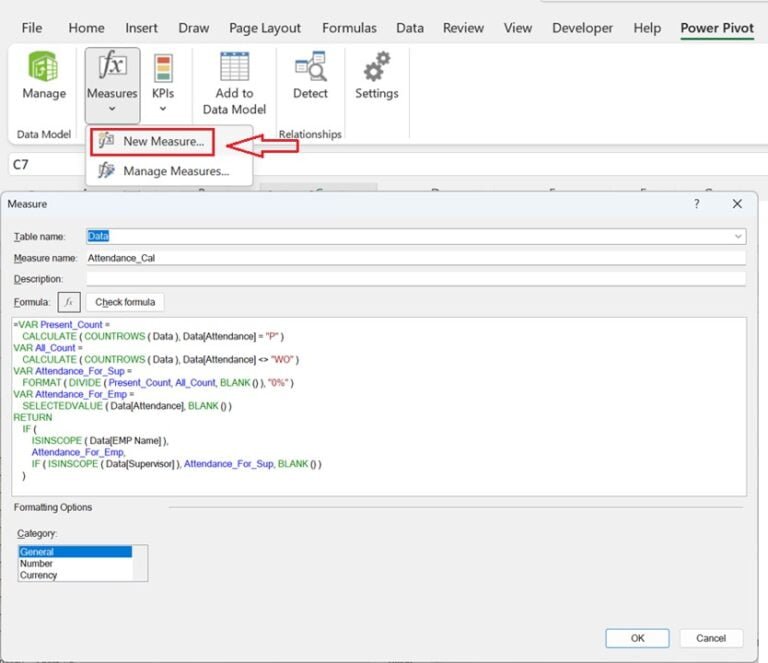Open the Help tab
768x663 pixels.
[647, 28]
